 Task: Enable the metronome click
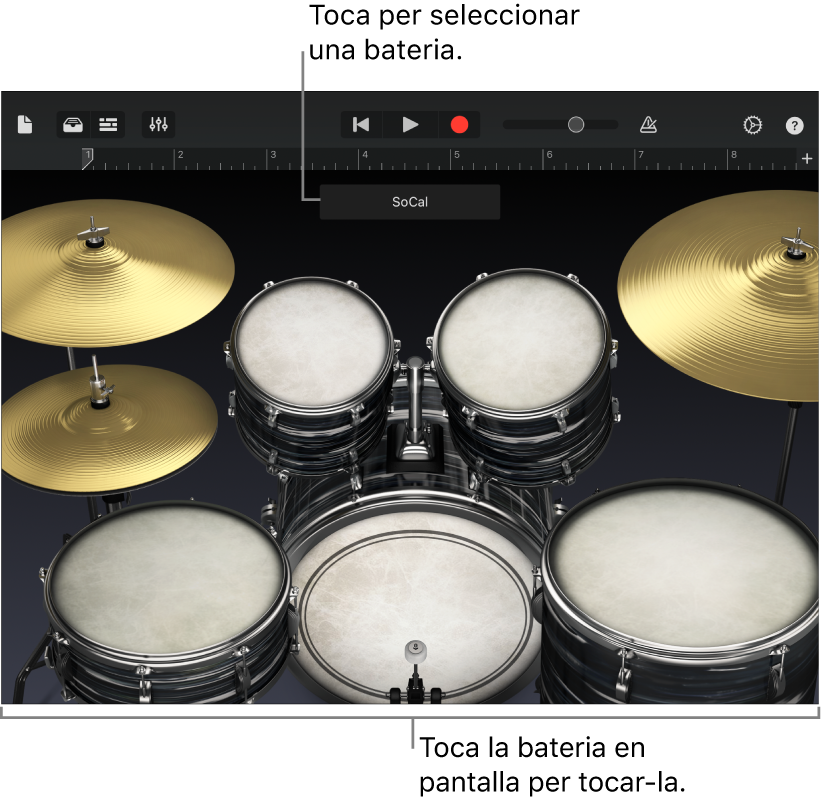[x=650, y=124]
